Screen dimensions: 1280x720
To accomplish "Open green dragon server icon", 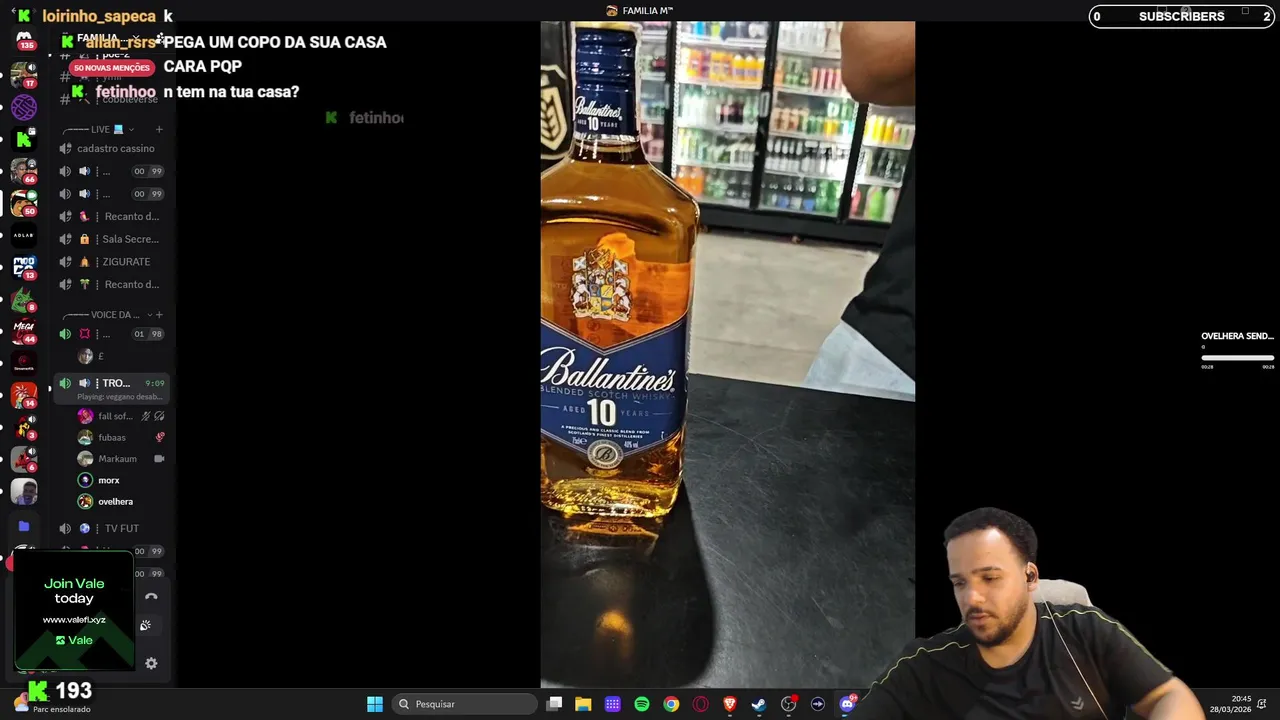I will pyautogui.click(x=24, y=299).
